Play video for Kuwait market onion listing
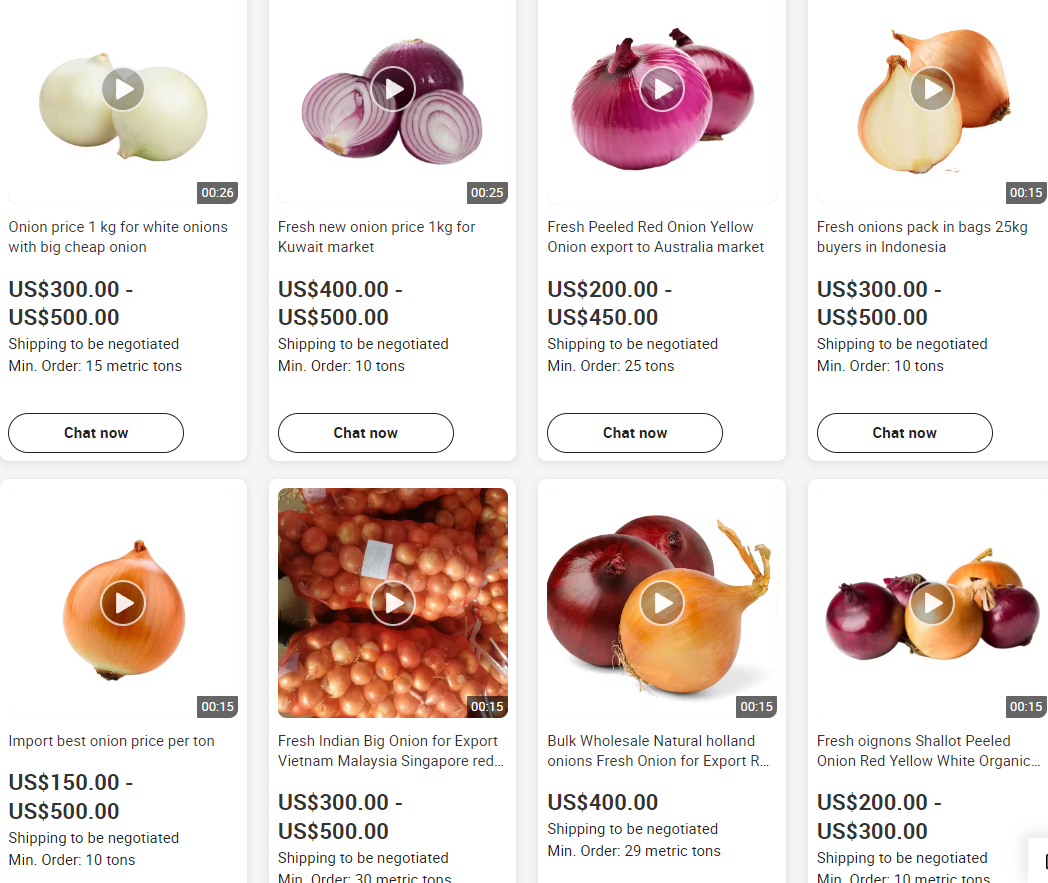1048x883 pixels. (x=393, y=89)
